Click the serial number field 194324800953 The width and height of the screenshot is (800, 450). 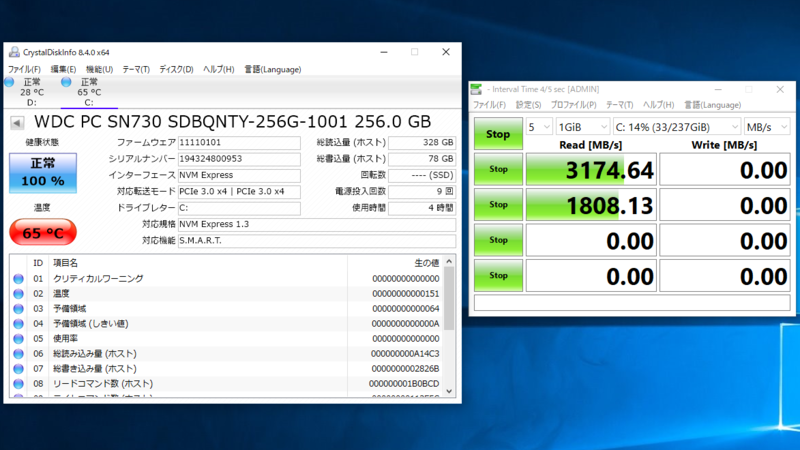[x=239, y=159]
